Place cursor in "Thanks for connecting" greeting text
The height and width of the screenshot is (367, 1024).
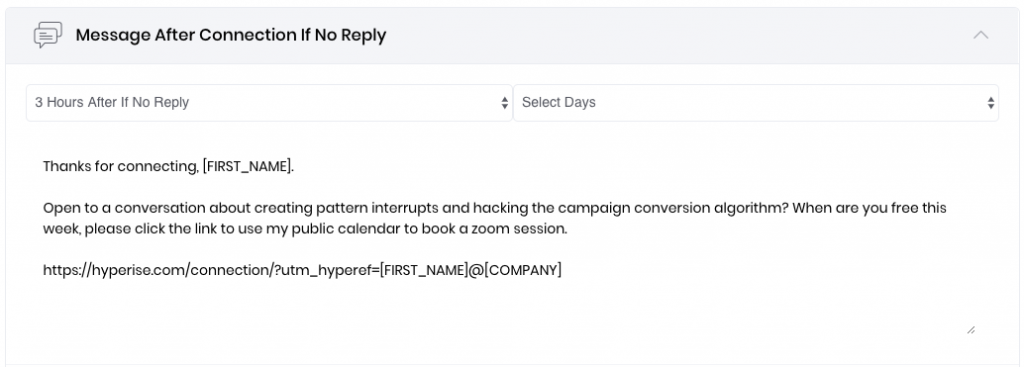coord(120,167)
